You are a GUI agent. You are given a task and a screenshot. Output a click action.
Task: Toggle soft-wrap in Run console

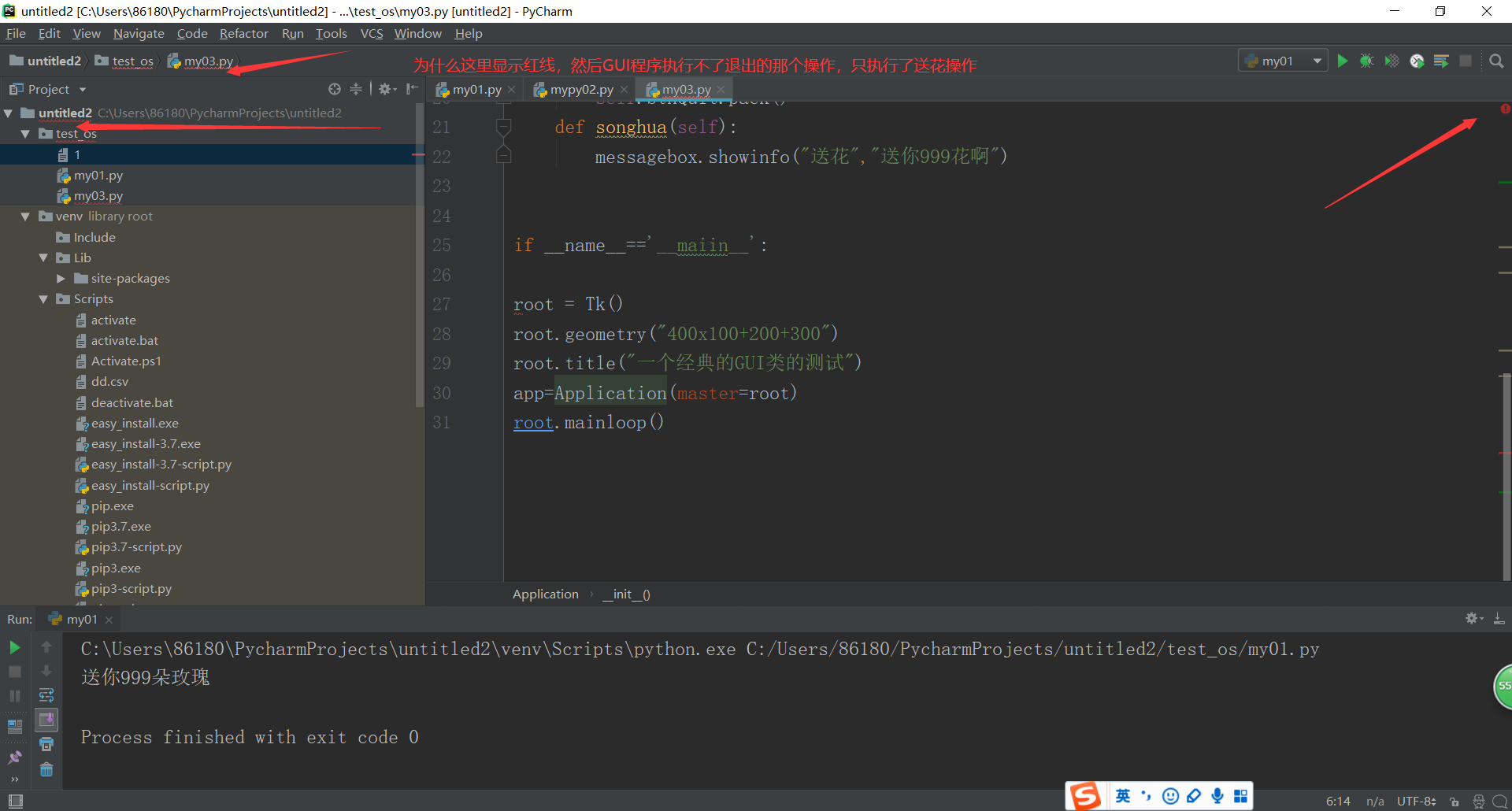coord(46,695)
